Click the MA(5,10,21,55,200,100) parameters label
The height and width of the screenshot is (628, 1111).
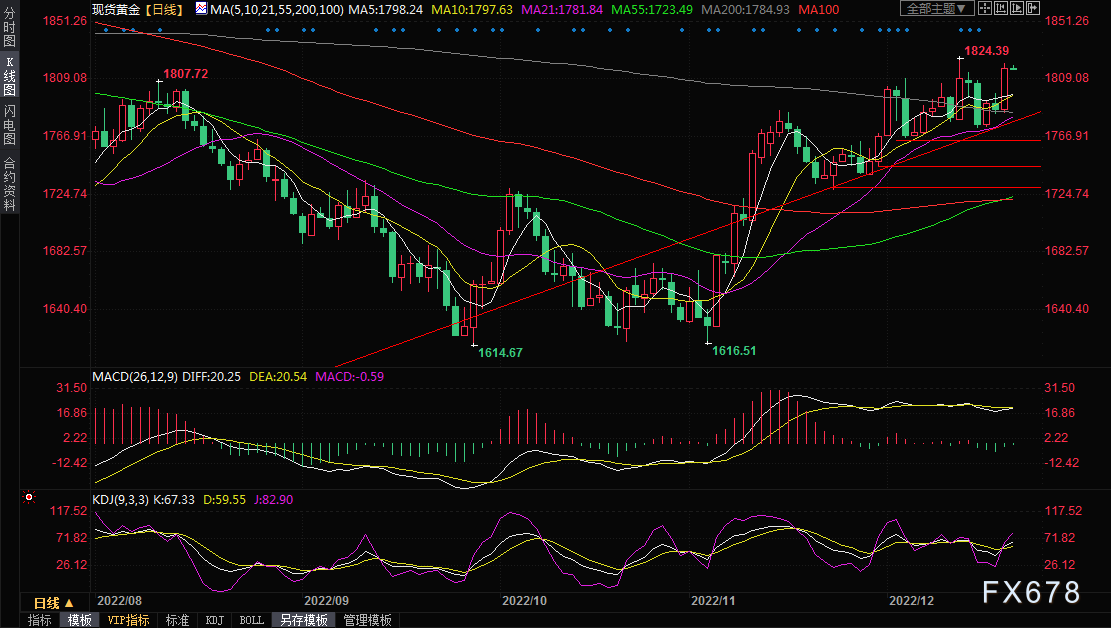coord(276,9)
